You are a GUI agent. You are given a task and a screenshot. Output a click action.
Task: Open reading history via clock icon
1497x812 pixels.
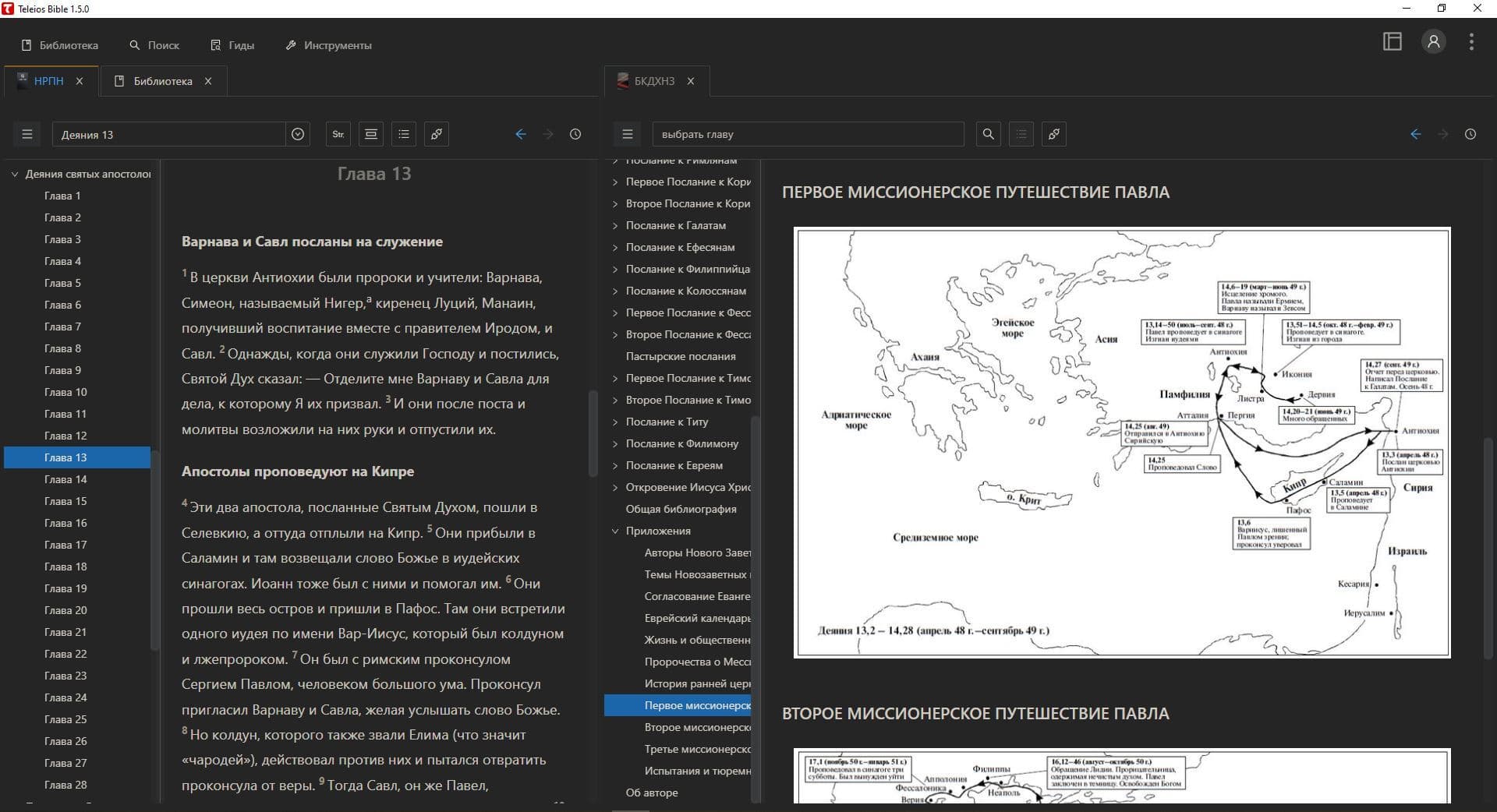[x=575, y=134]
